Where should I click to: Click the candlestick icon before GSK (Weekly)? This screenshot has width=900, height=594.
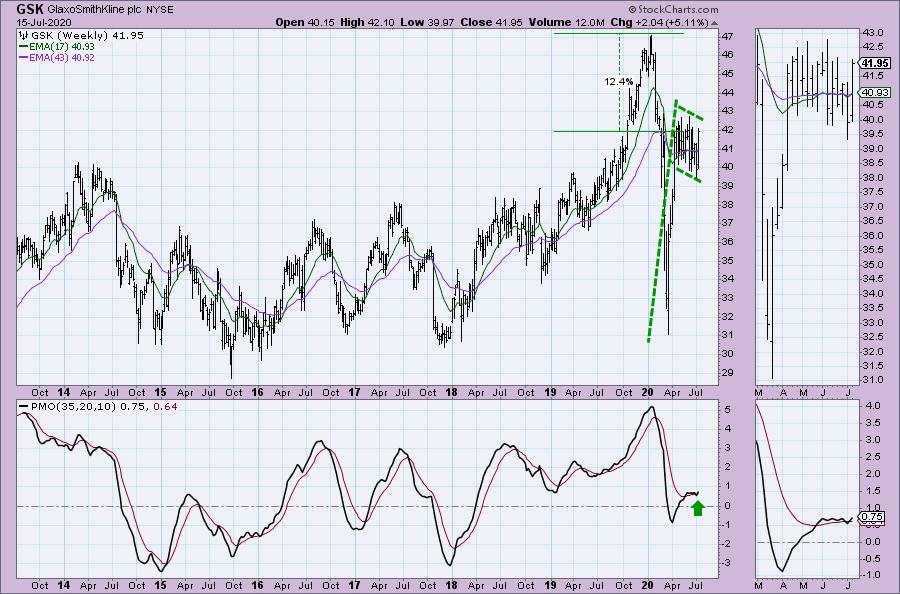[24, 36]
